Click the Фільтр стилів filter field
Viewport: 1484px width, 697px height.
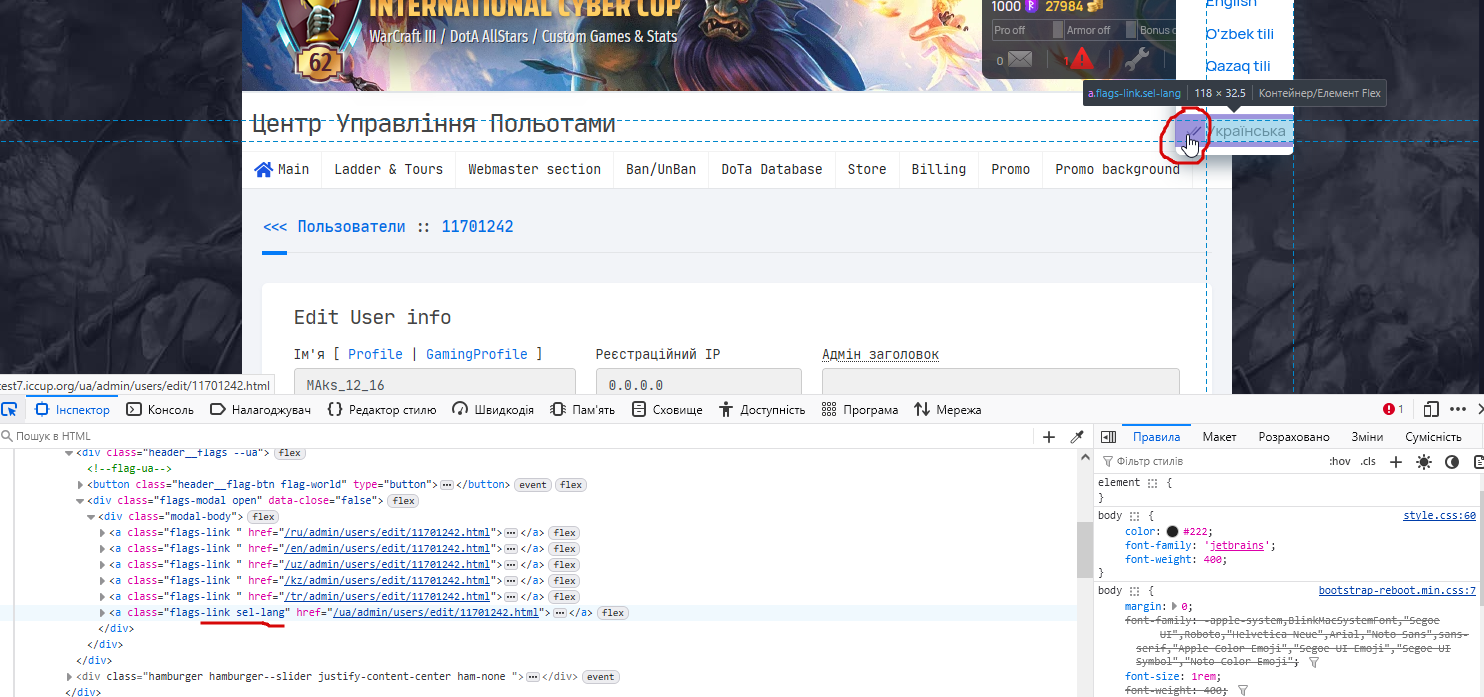(1210, 462)
